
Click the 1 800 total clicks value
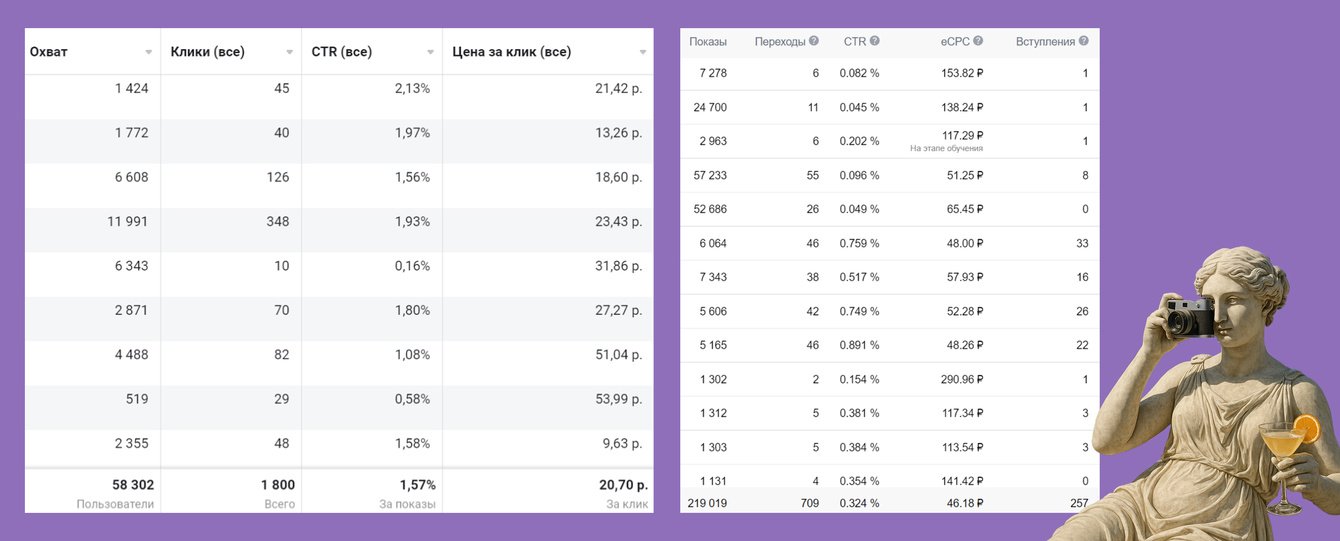tap(278, 485)
